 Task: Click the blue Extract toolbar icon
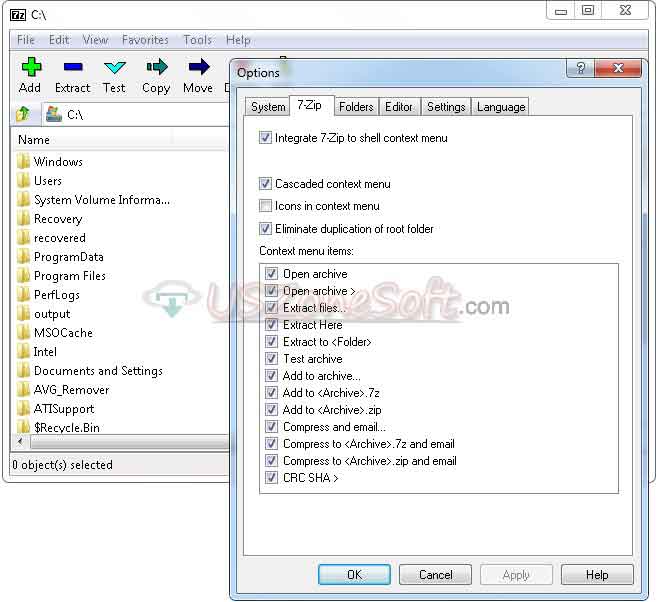73,67
